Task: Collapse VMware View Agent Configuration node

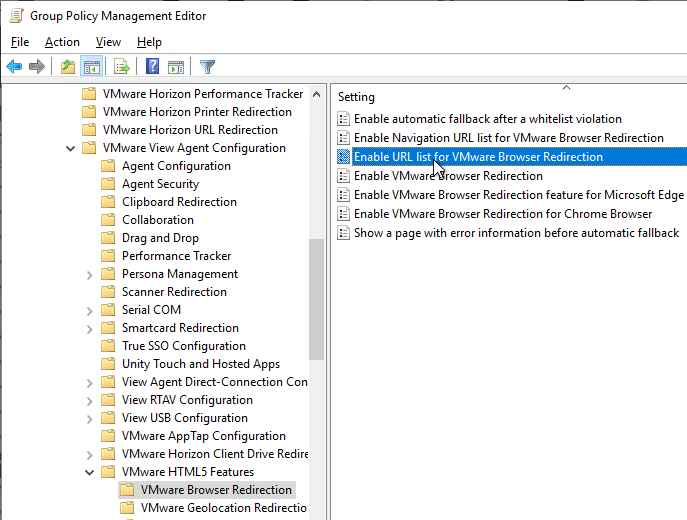Action: (x=71, y=149)
